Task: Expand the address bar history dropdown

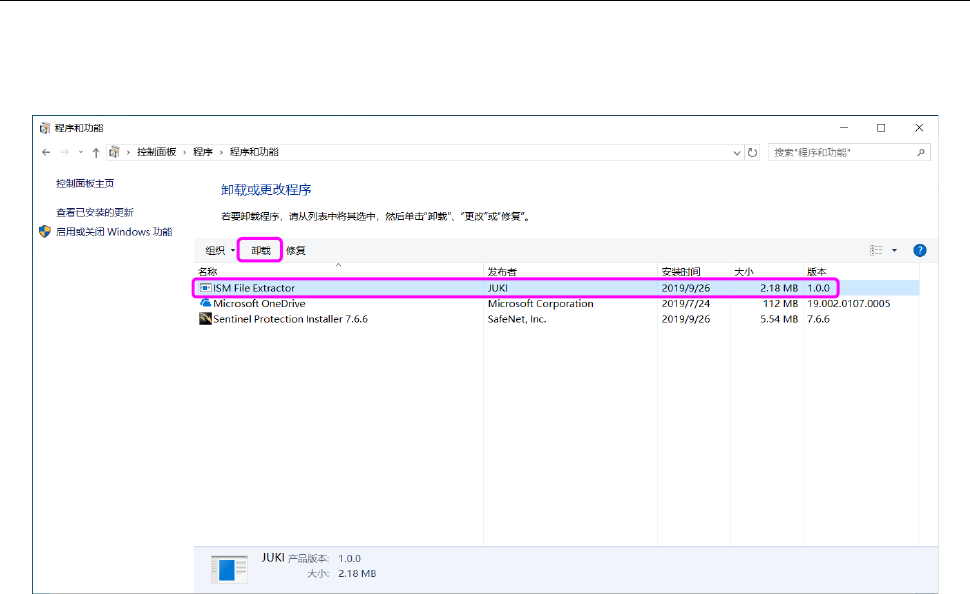Action: (x=737, y=153)
